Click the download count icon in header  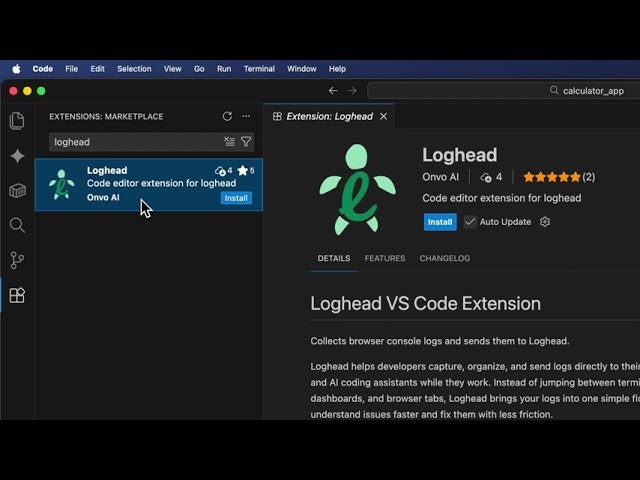pos(486,177)
